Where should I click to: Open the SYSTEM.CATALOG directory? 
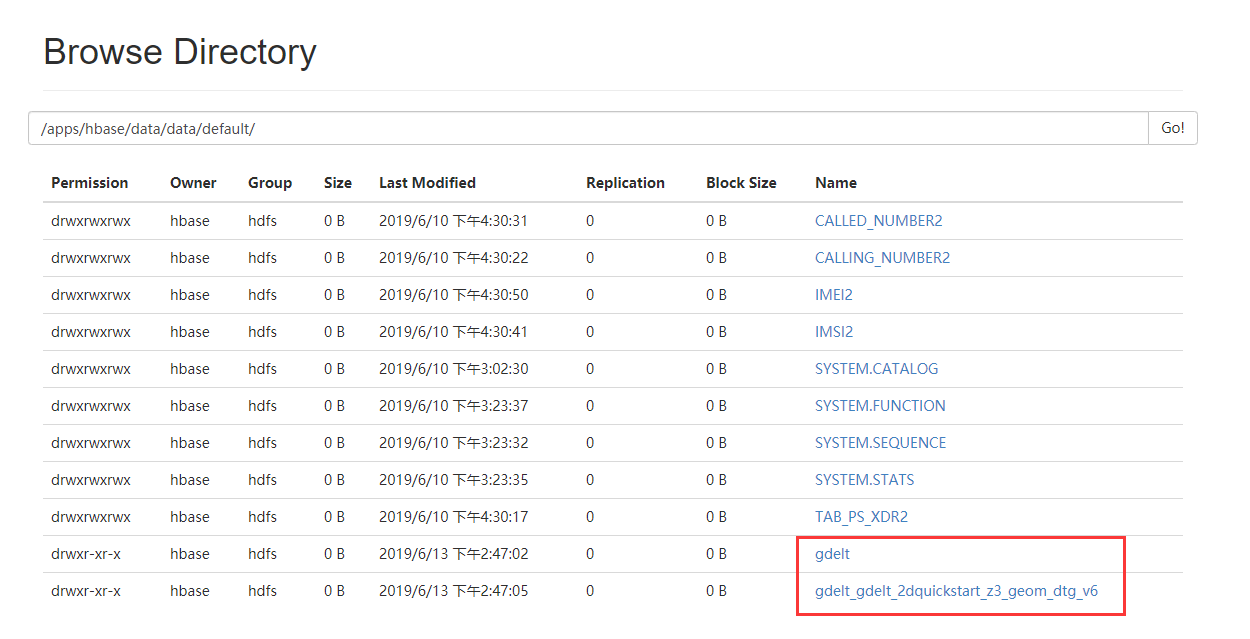click(876, 369)
